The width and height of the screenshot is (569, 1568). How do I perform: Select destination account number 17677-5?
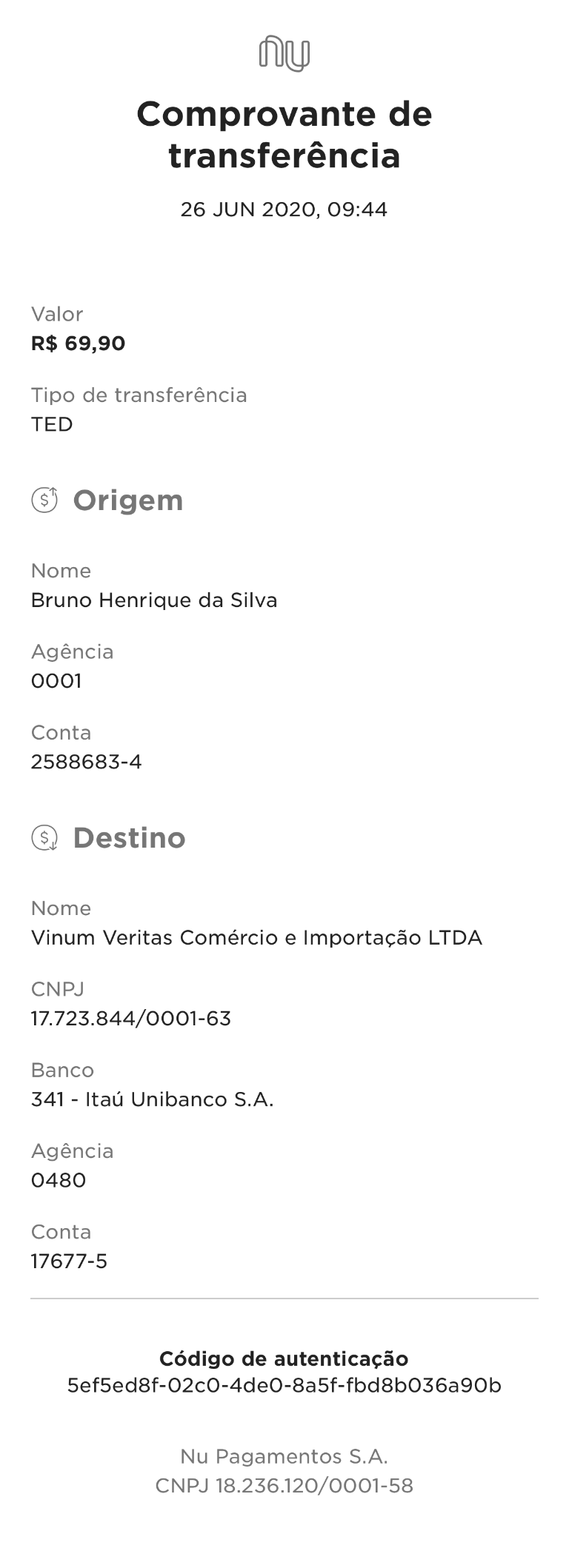[x=69, y=1261]
